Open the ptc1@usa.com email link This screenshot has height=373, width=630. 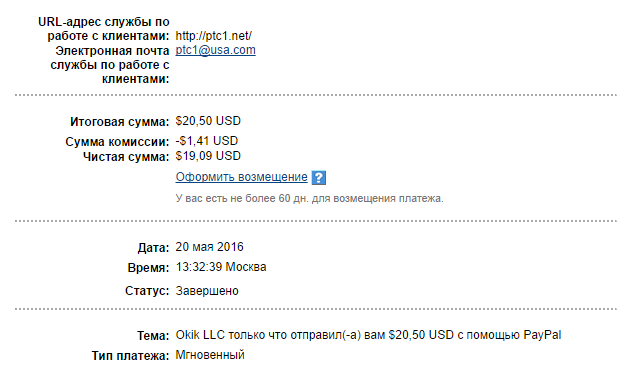click(215, 50)
